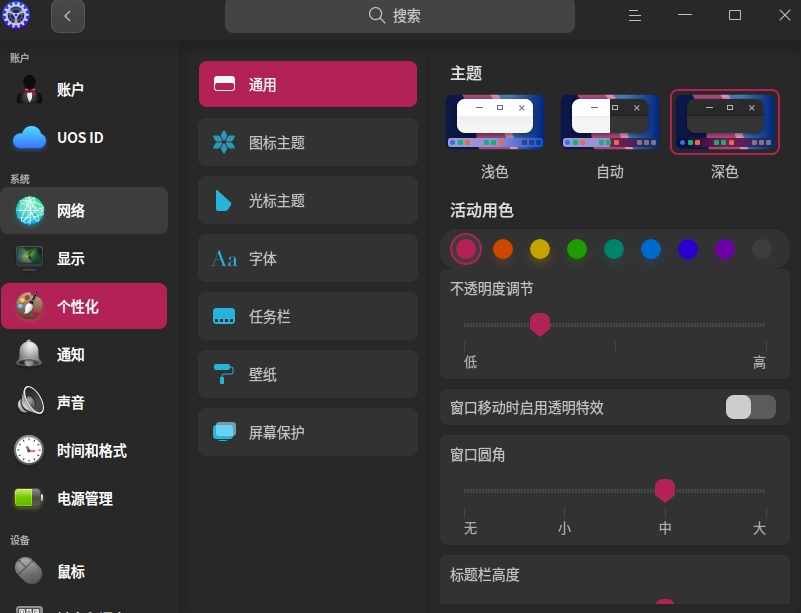Switch to 光标主题 tab label
801x613 pixels.
click(x=277, y=201)
